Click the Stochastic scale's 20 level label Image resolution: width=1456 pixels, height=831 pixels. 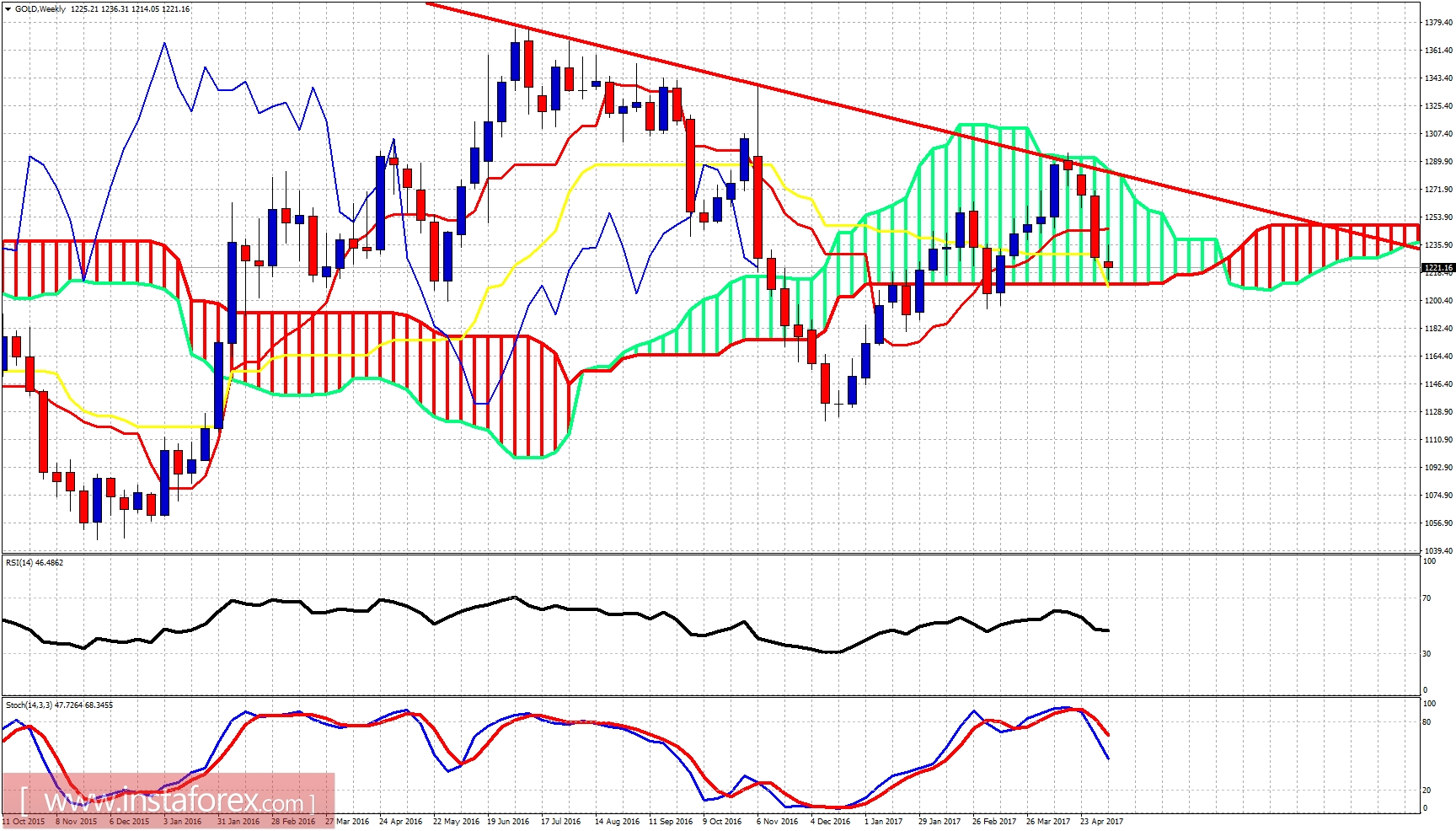[x=1427, y=791]
